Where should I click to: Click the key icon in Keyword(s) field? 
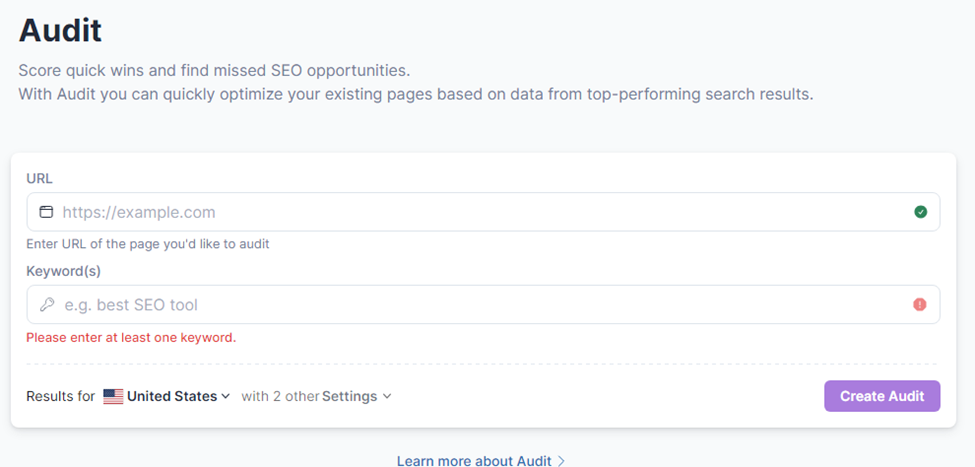pyautogui.click(x=46, y=305)
